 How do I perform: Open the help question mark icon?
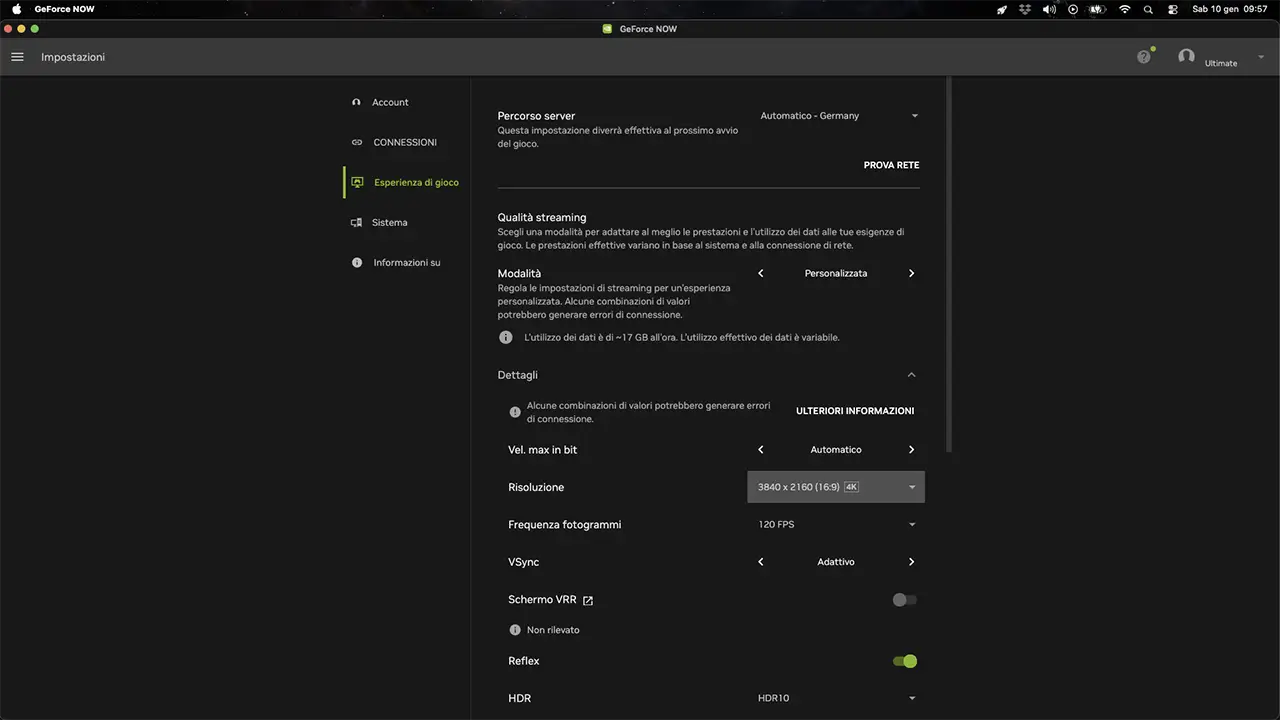pos(1143,57)
